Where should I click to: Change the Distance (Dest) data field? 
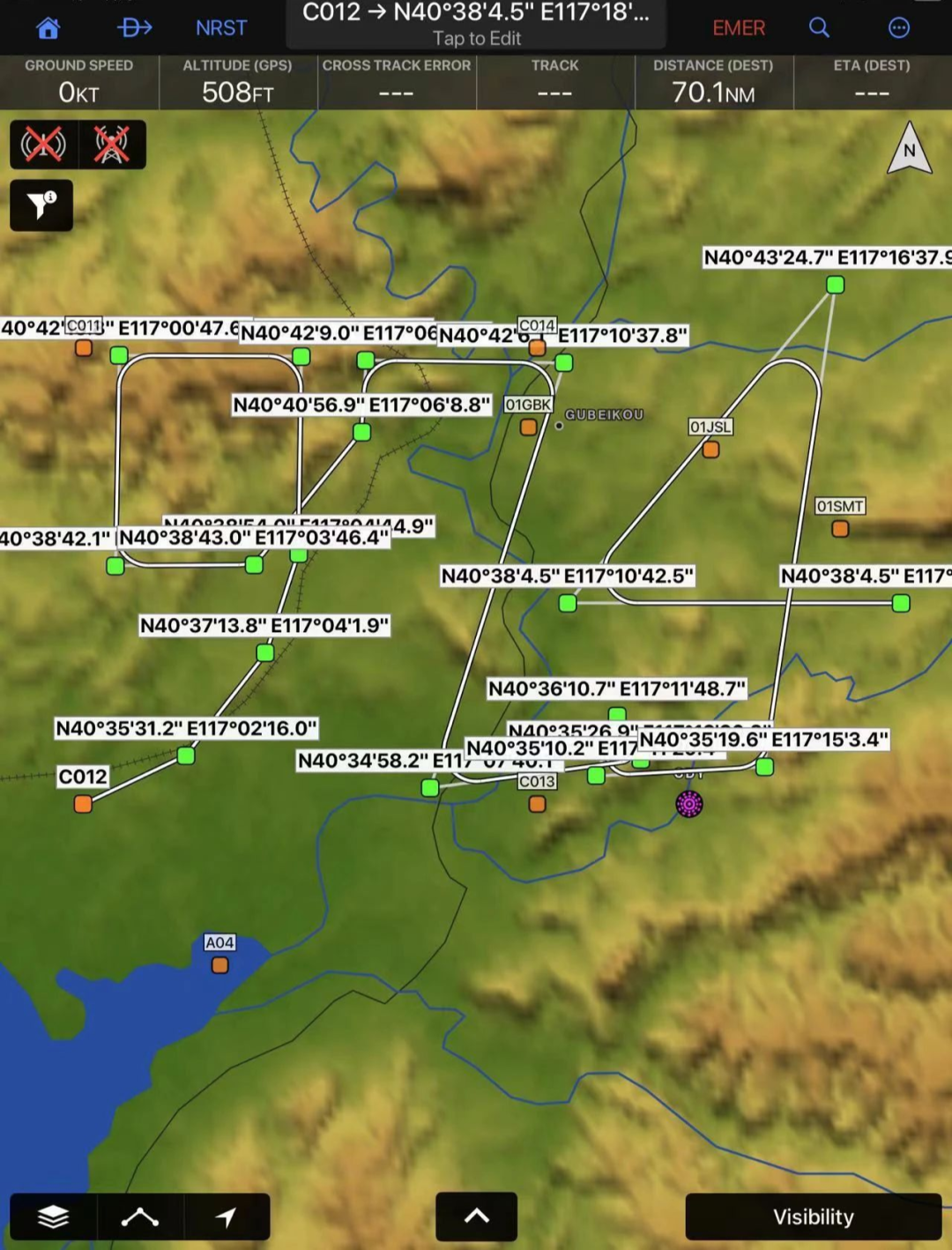(713, 82)
